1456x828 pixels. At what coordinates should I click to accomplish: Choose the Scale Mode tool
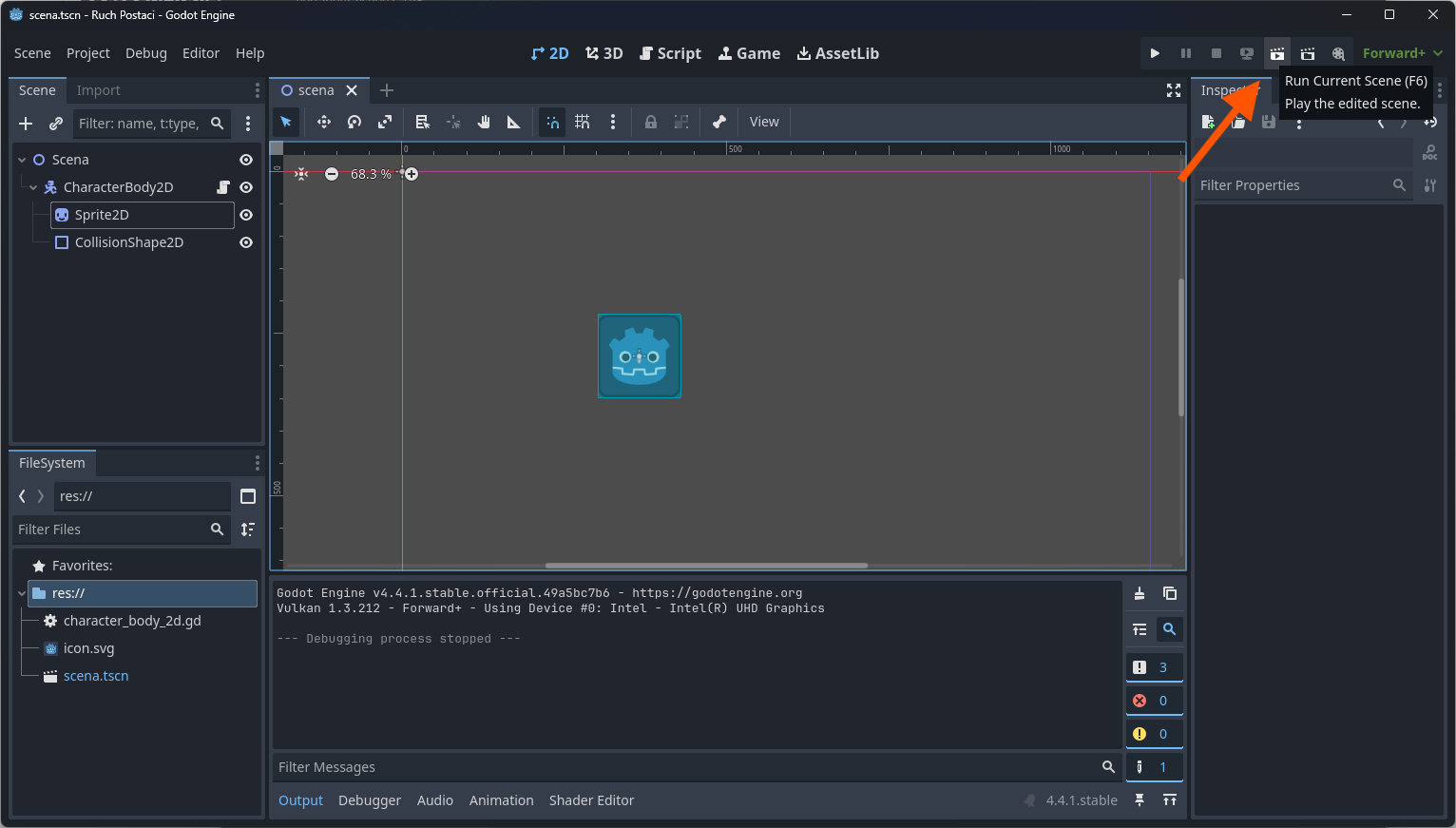[385, 122]
